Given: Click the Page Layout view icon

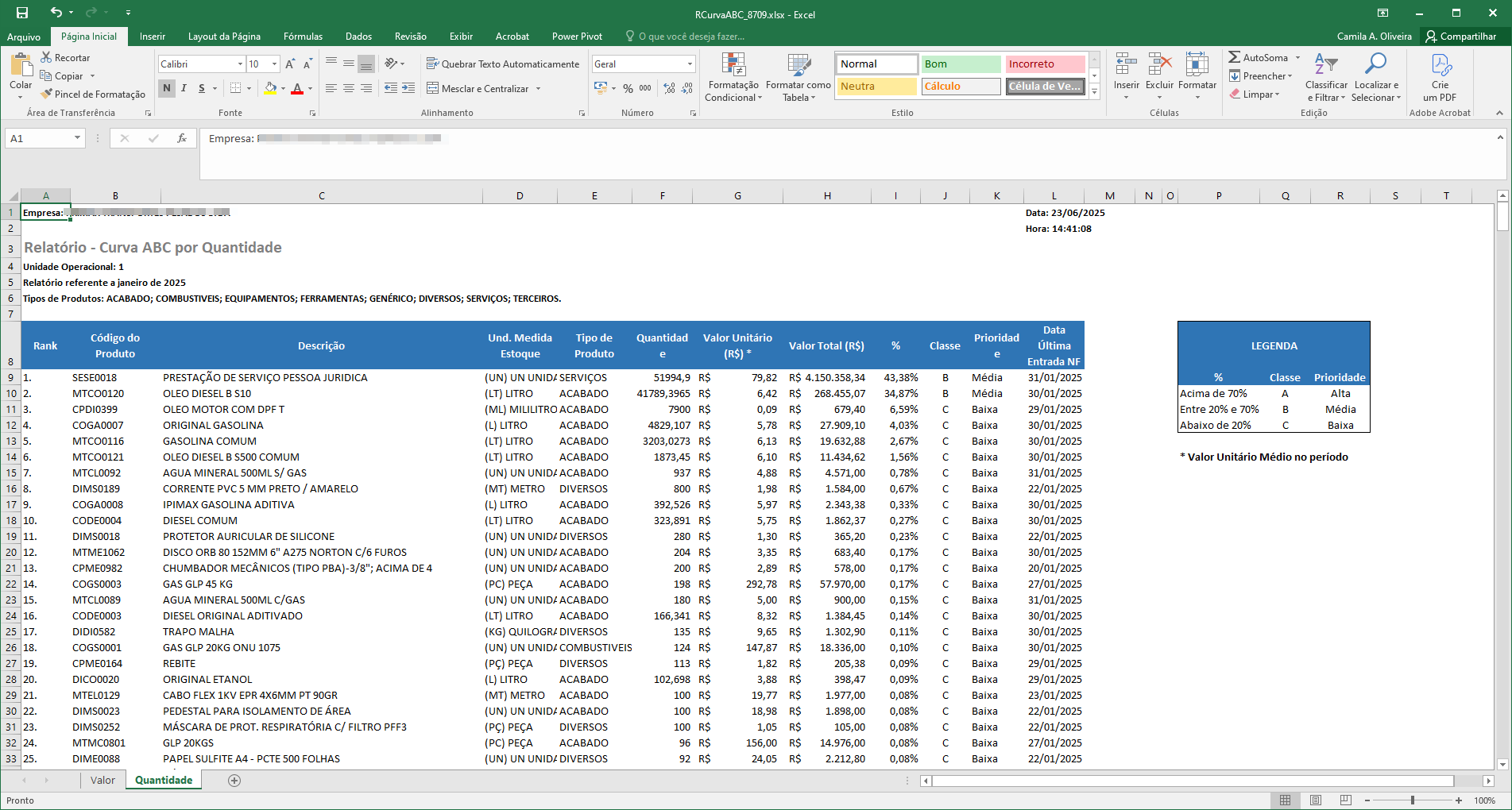Looking at the screenshot, I should 1315,800.
